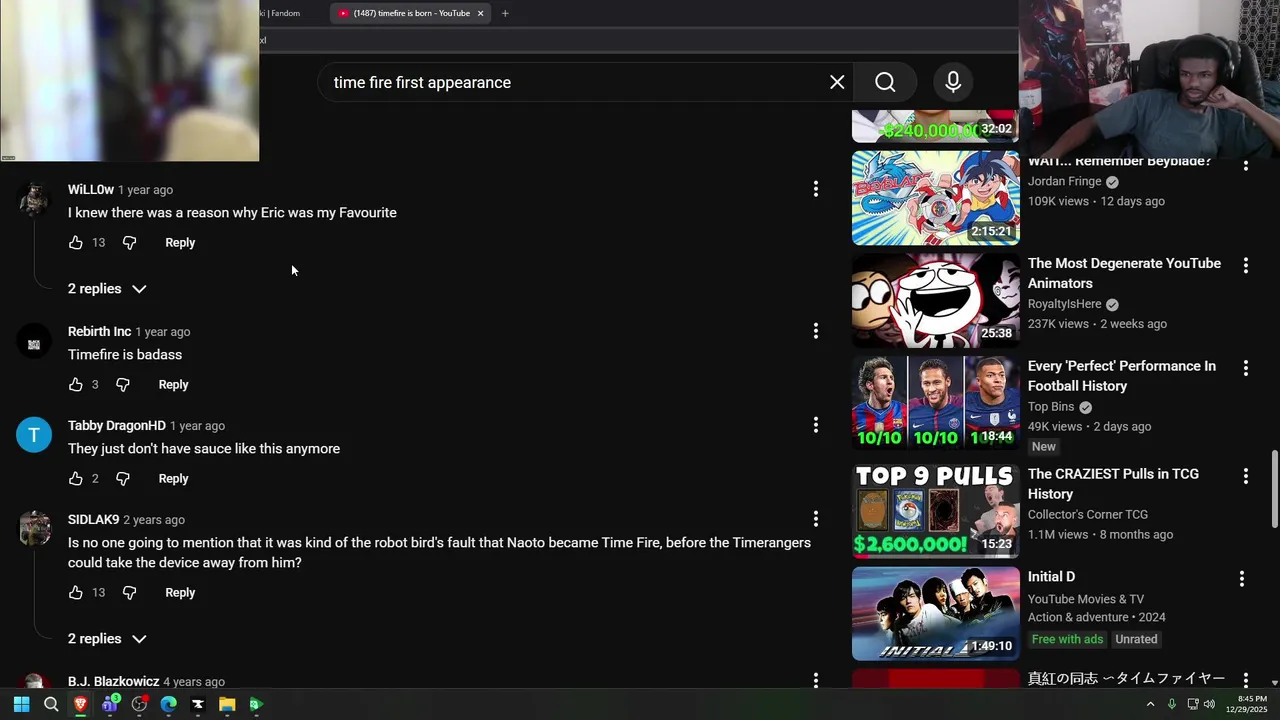Image resolution: width=1280 pixels, height=720 pixels.
Task: Open options for the Initial D movie
Action: (x=1242, y=579)
